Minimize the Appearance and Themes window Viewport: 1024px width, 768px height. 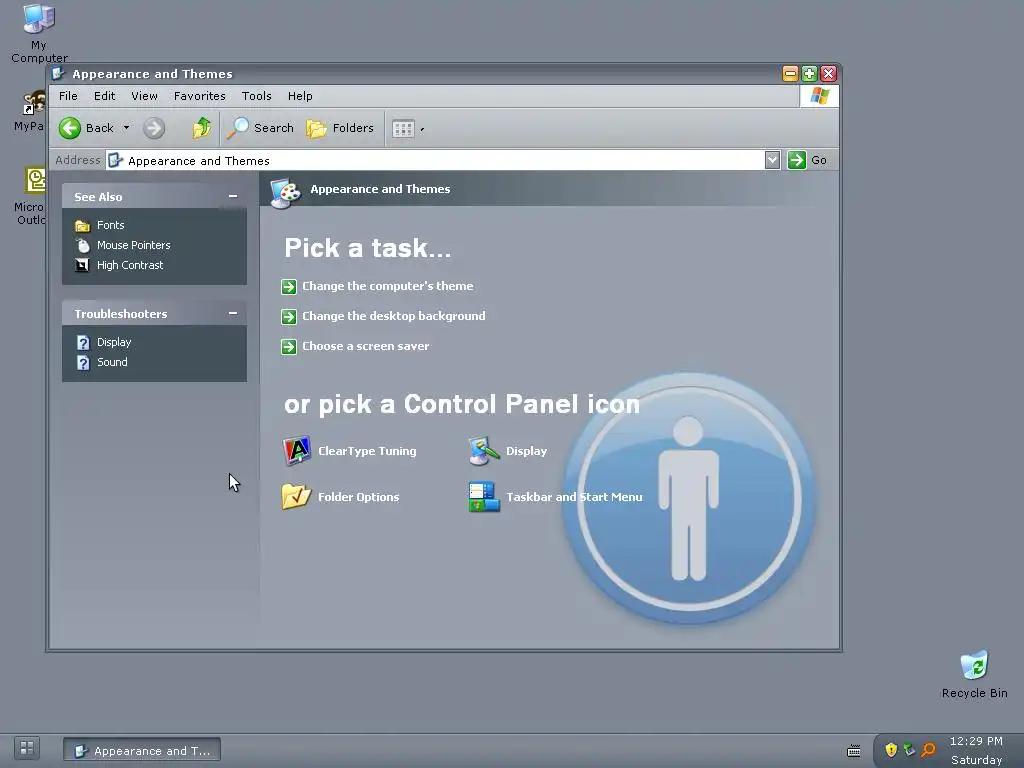[x=790, y=74]
